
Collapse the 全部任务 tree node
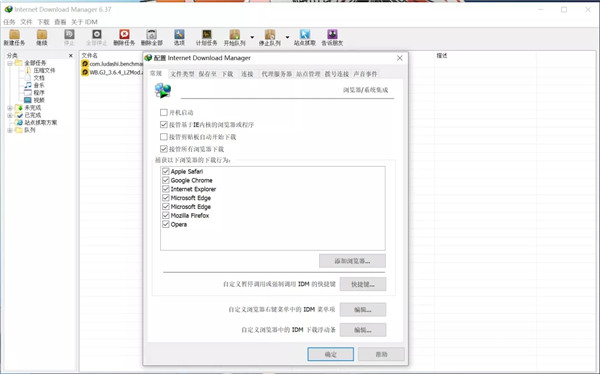[x=10, y=63]
